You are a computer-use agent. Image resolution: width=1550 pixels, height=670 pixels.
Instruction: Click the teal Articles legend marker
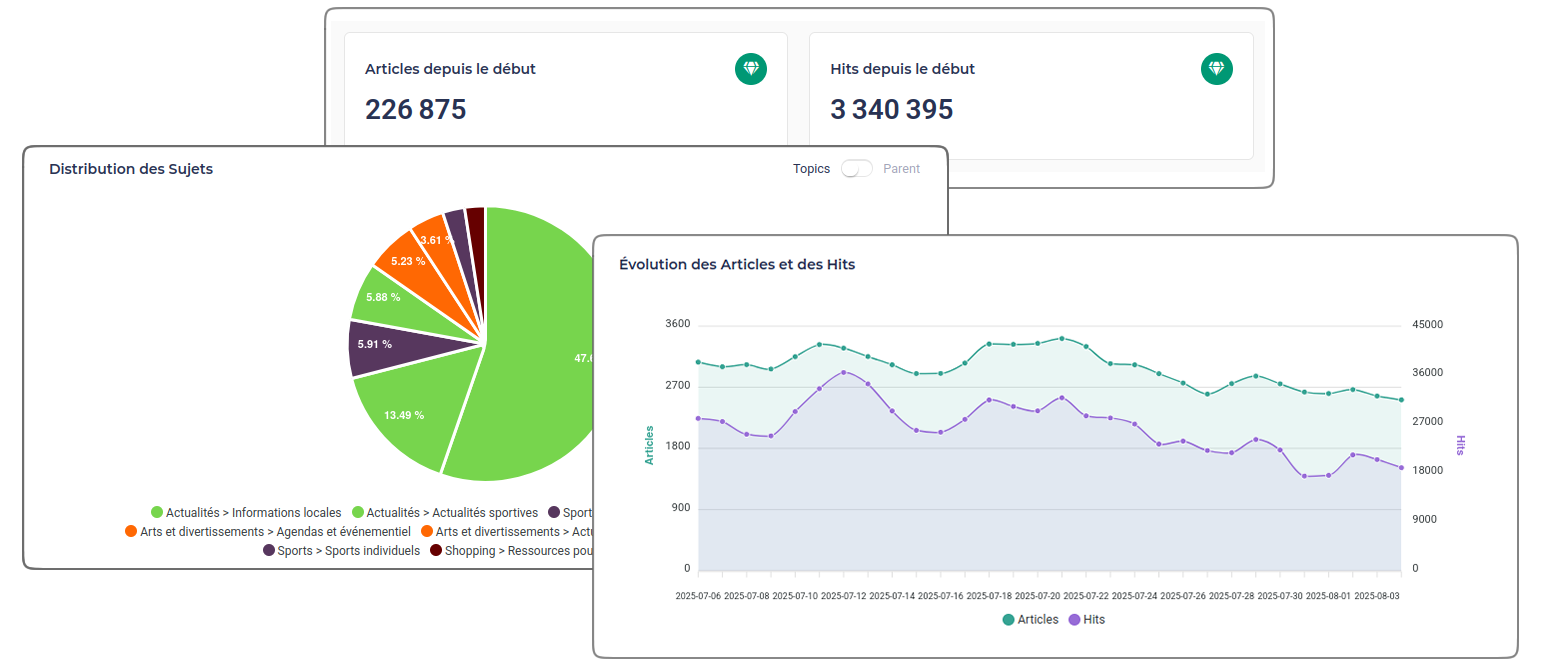point(1008,620)
